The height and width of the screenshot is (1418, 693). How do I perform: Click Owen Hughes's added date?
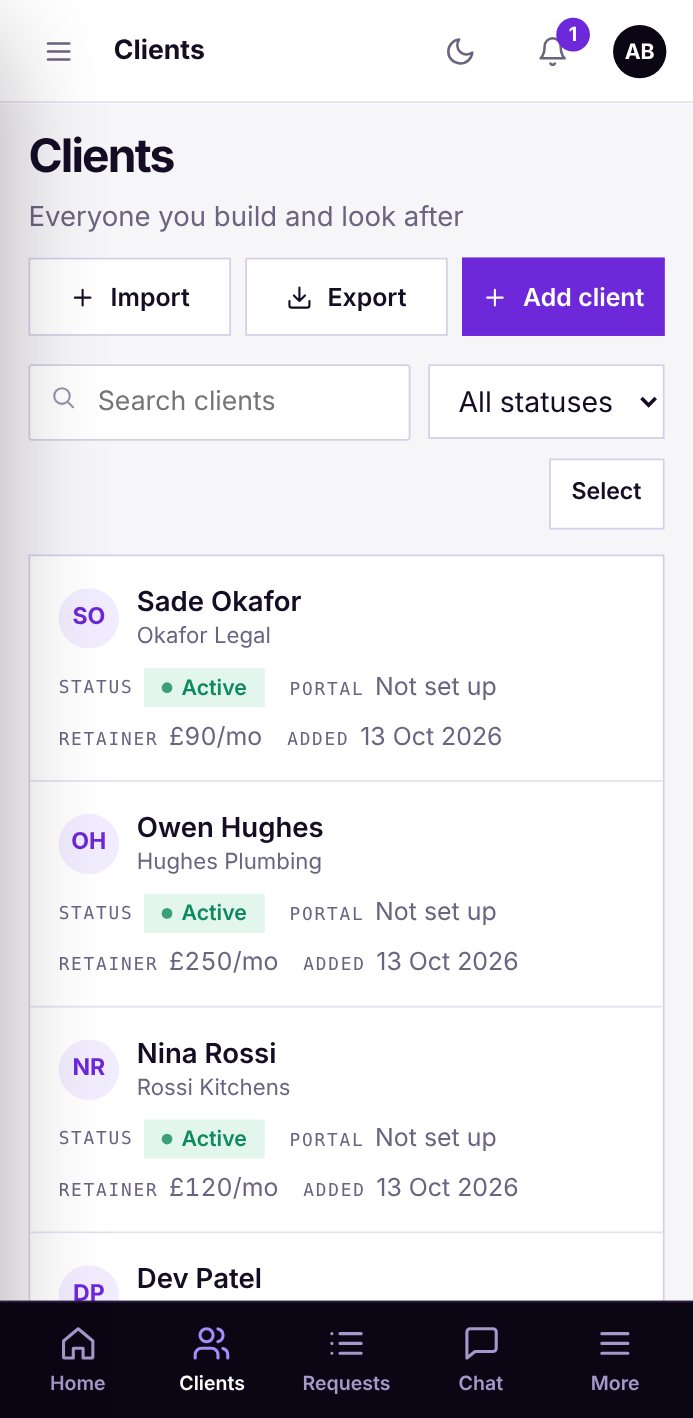447,962
